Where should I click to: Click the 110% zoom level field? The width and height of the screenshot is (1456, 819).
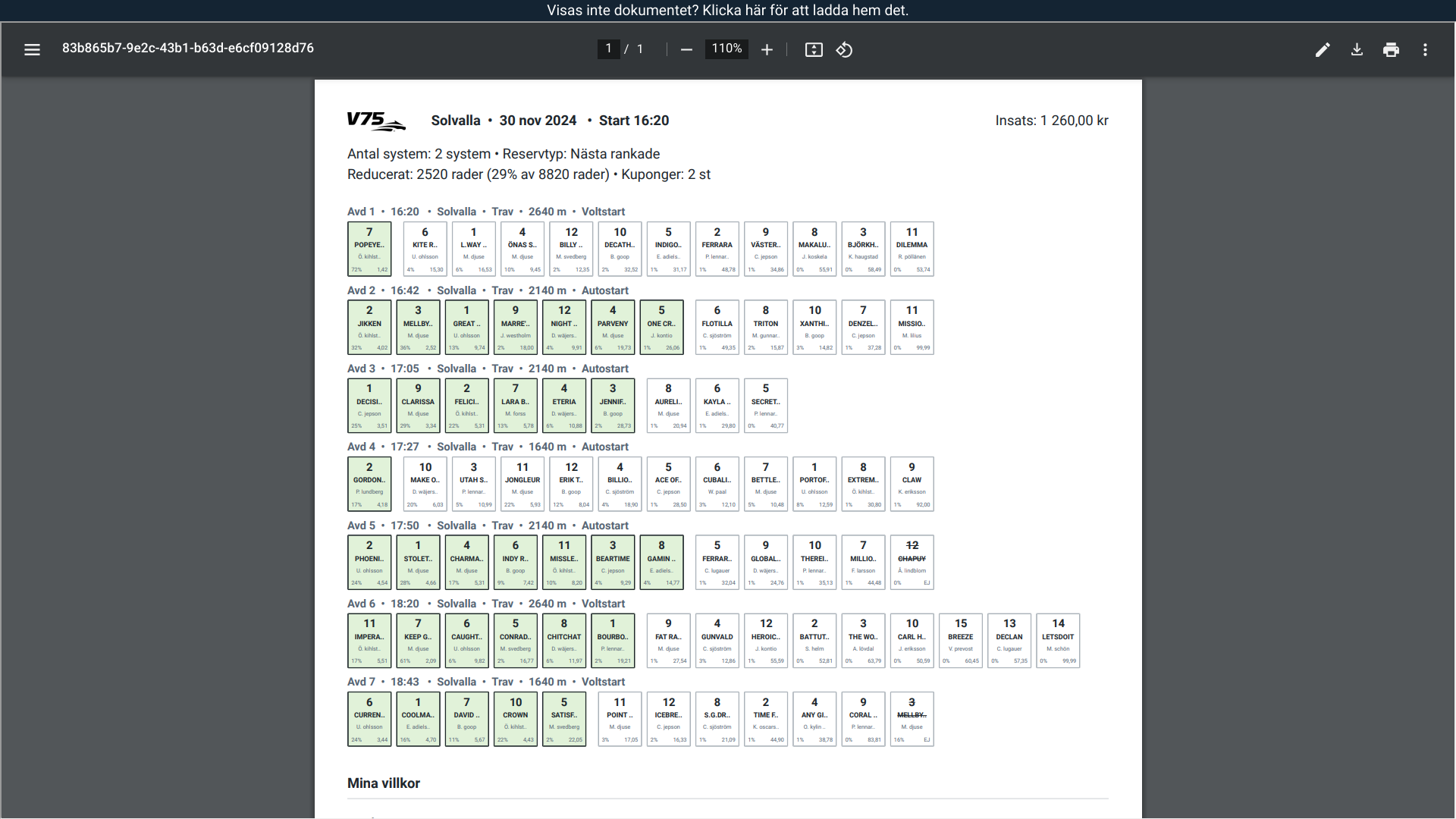coord(726,49)
